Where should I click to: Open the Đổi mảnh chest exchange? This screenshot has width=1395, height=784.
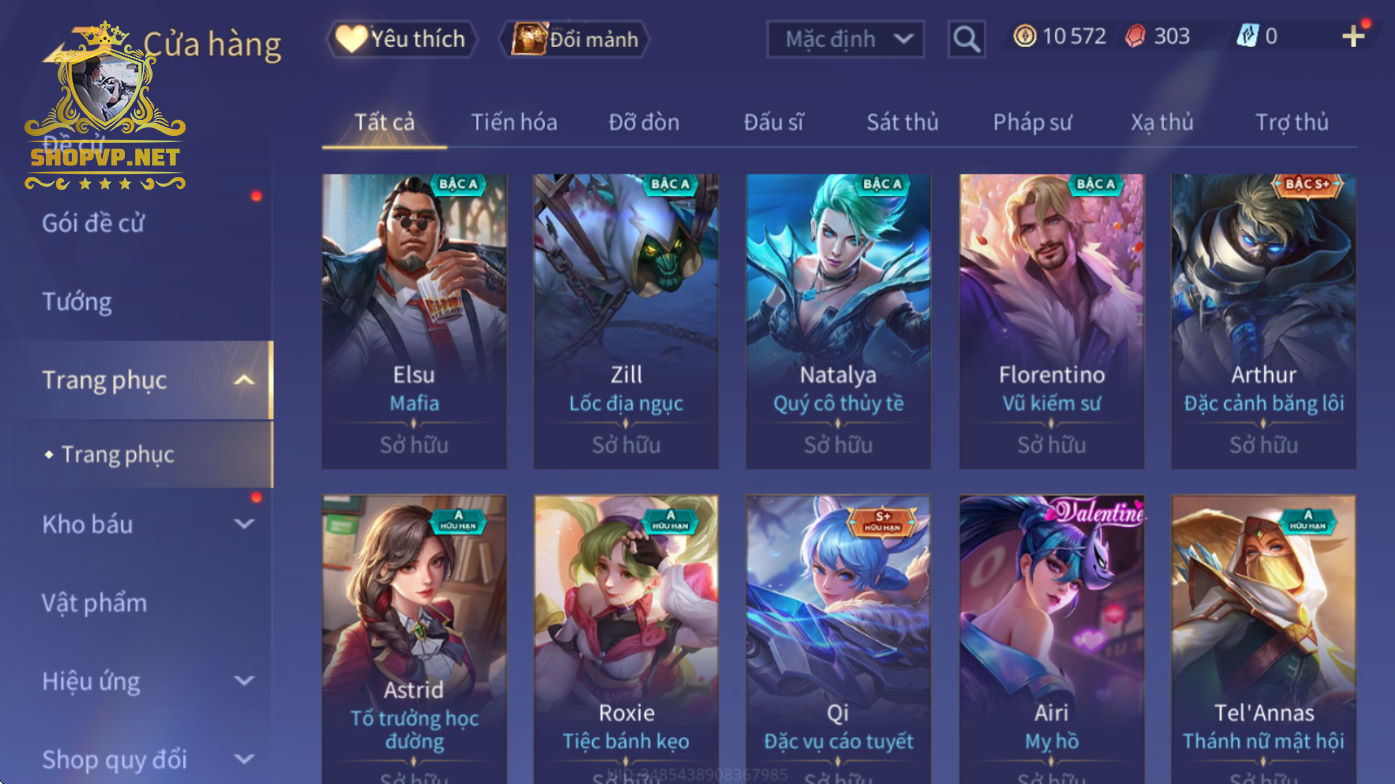pyautogui.click(x=575, y=39)
